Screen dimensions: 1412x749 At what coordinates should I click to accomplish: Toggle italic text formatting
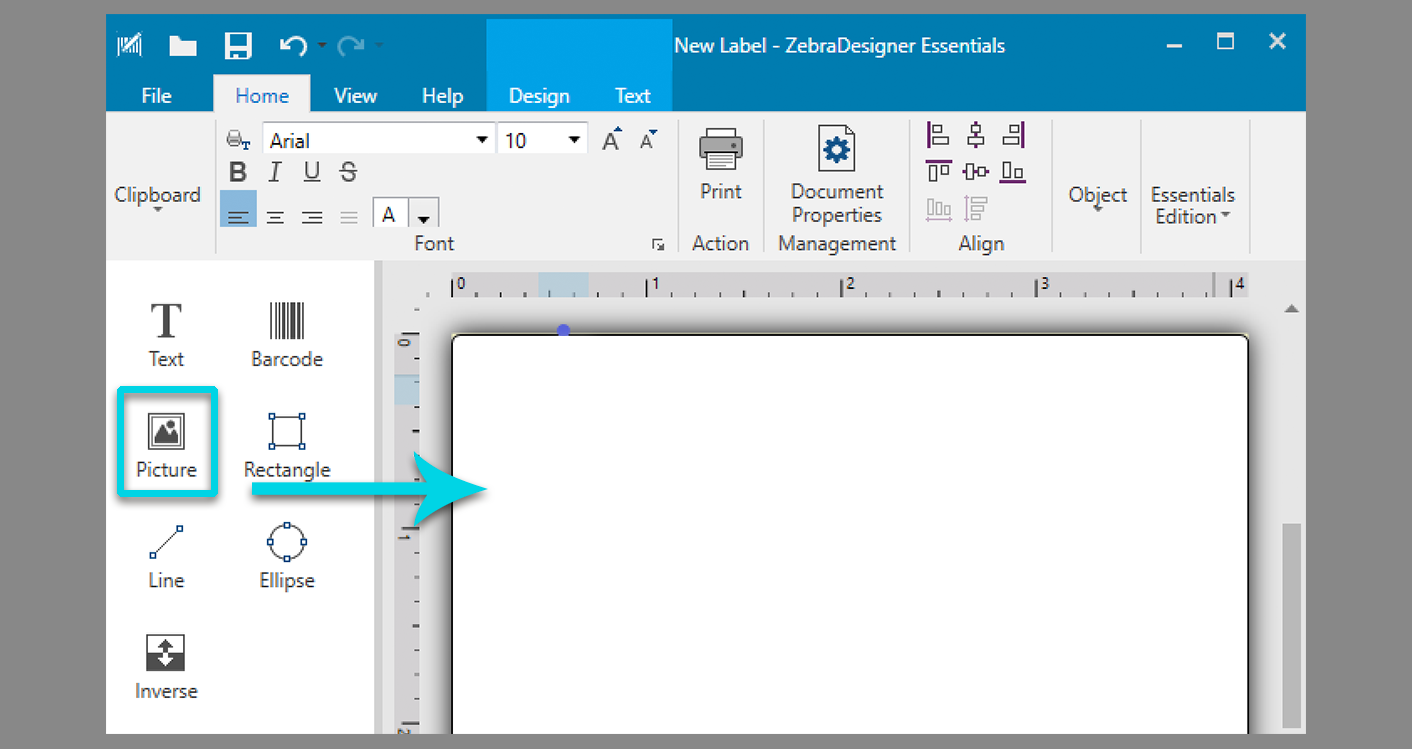(x=275, y=171)
